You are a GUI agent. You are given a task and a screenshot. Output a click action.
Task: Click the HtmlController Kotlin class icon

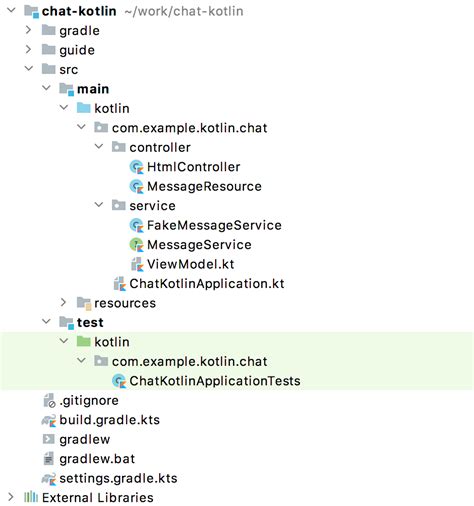tap(136, 167)
